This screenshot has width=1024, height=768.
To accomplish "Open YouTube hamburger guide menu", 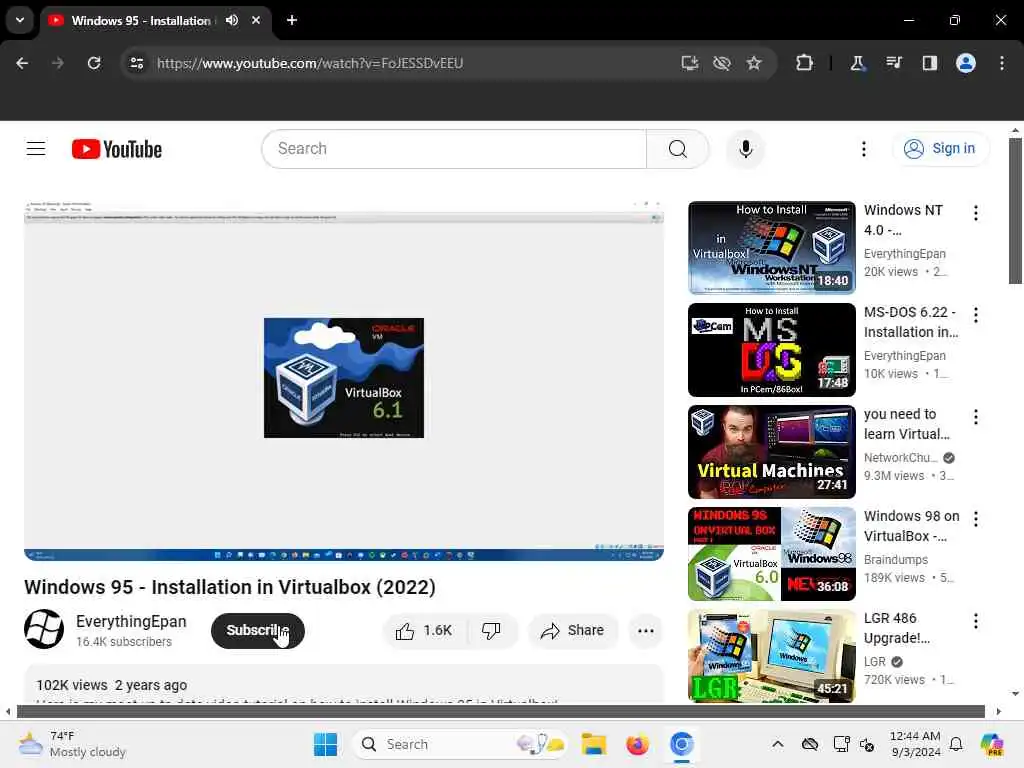I will (x=36, y=149).
